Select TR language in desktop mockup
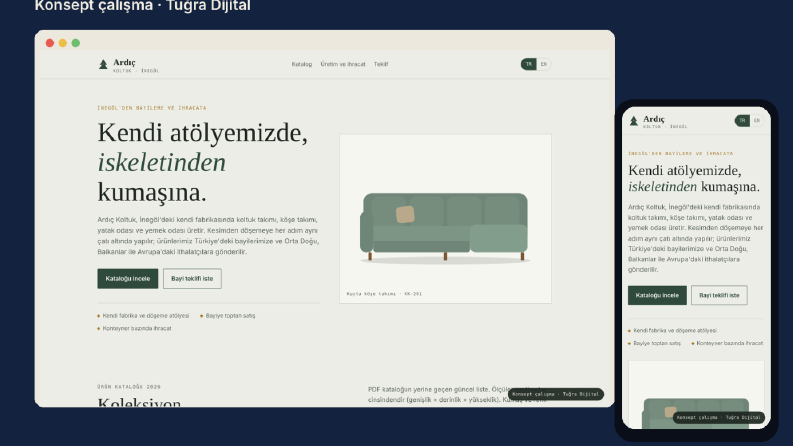 pyautogui.click(x=528, y=64)
